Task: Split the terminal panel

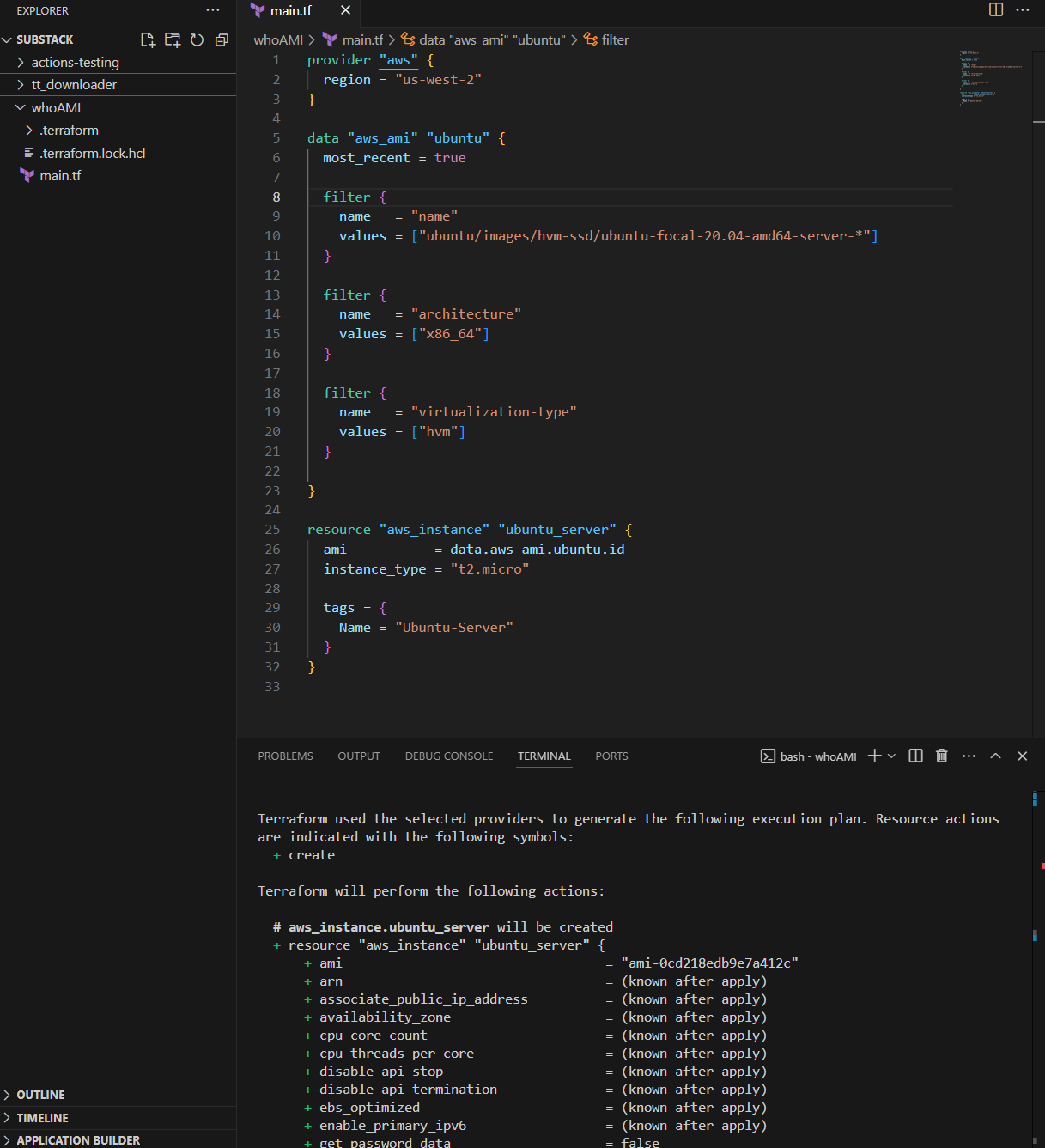Action: tap(915, 756)
